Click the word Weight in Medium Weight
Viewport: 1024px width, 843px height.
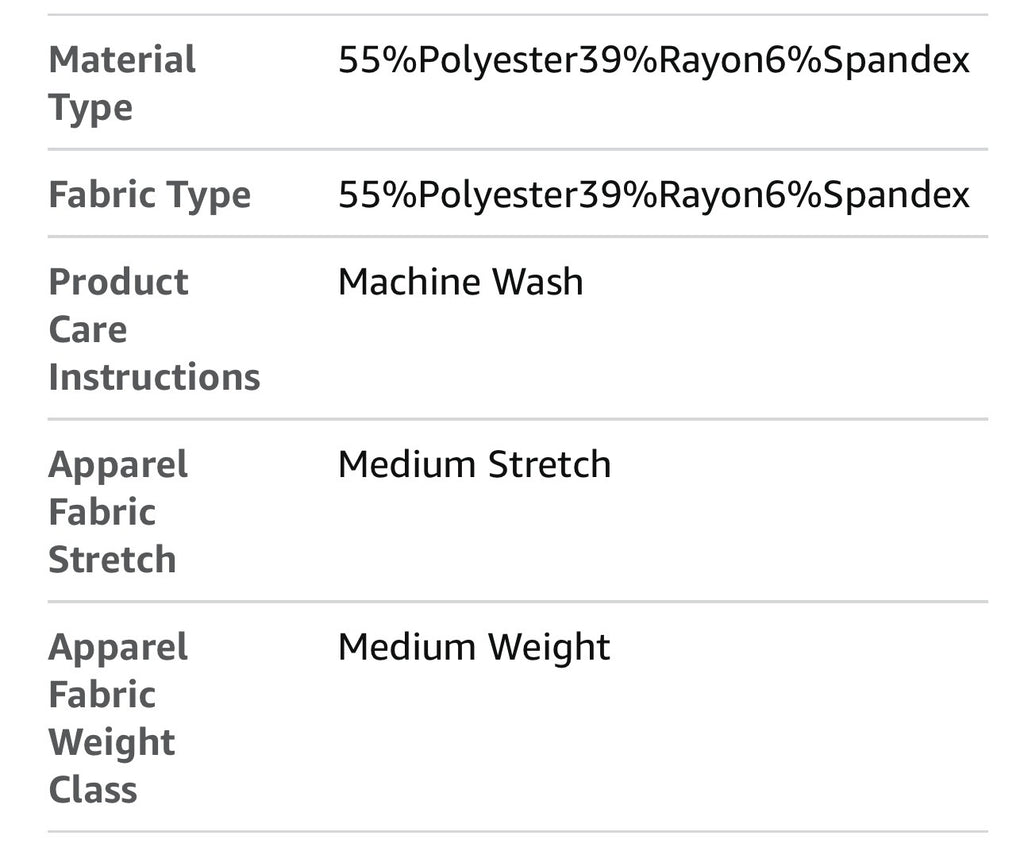click(x=549, y=648)
